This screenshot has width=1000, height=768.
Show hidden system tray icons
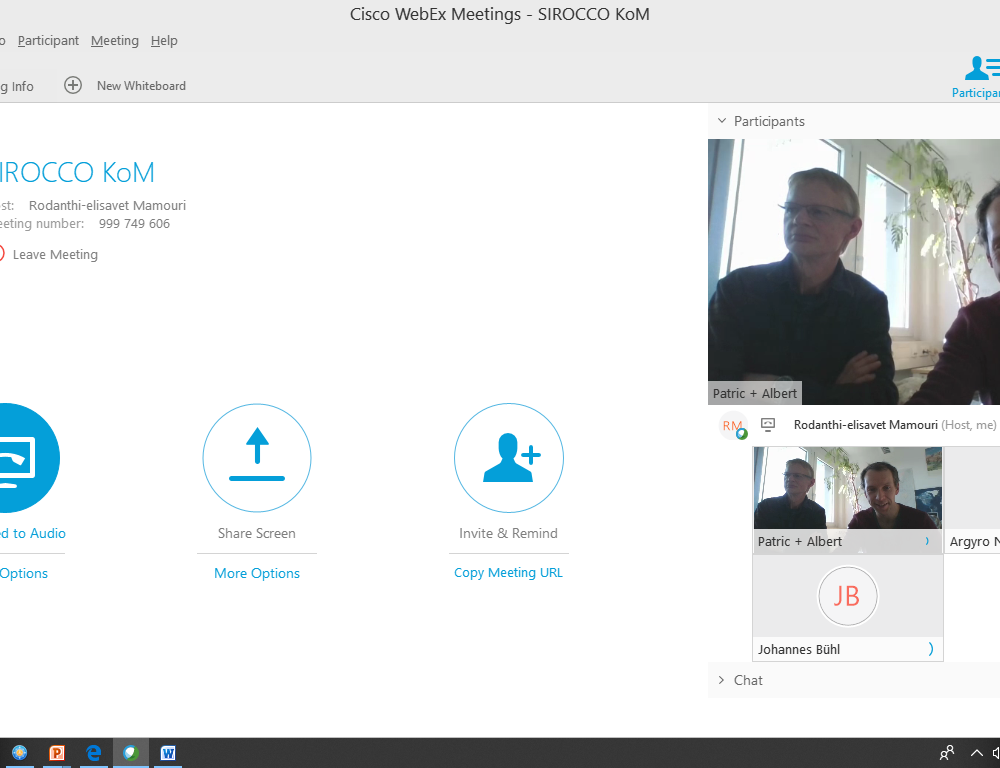pos(976,753)
